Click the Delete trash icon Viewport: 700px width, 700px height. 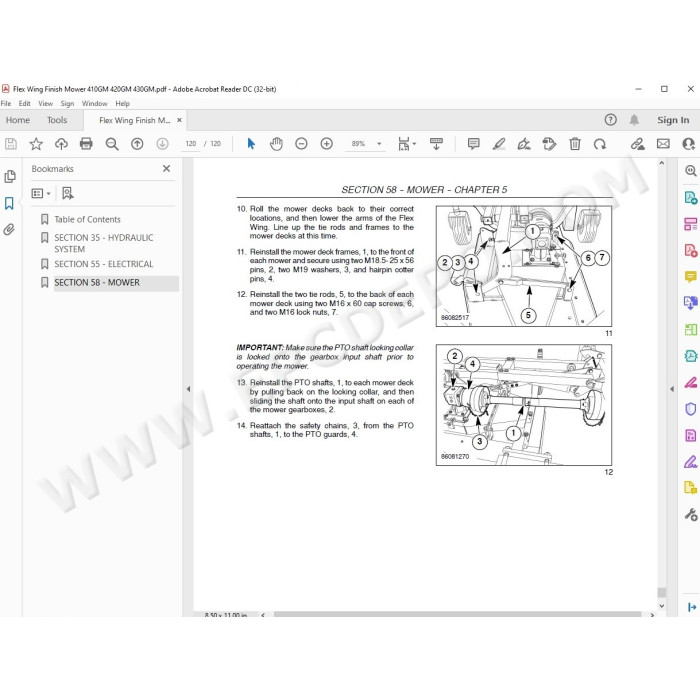(575, 144)
